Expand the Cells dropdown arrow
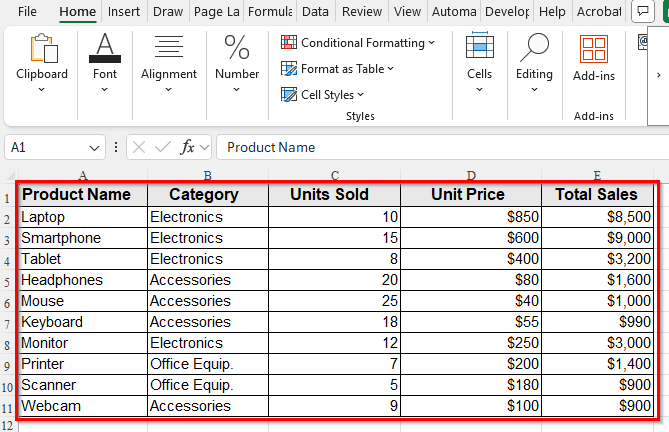Screen dimensions: 669x432 479,90
